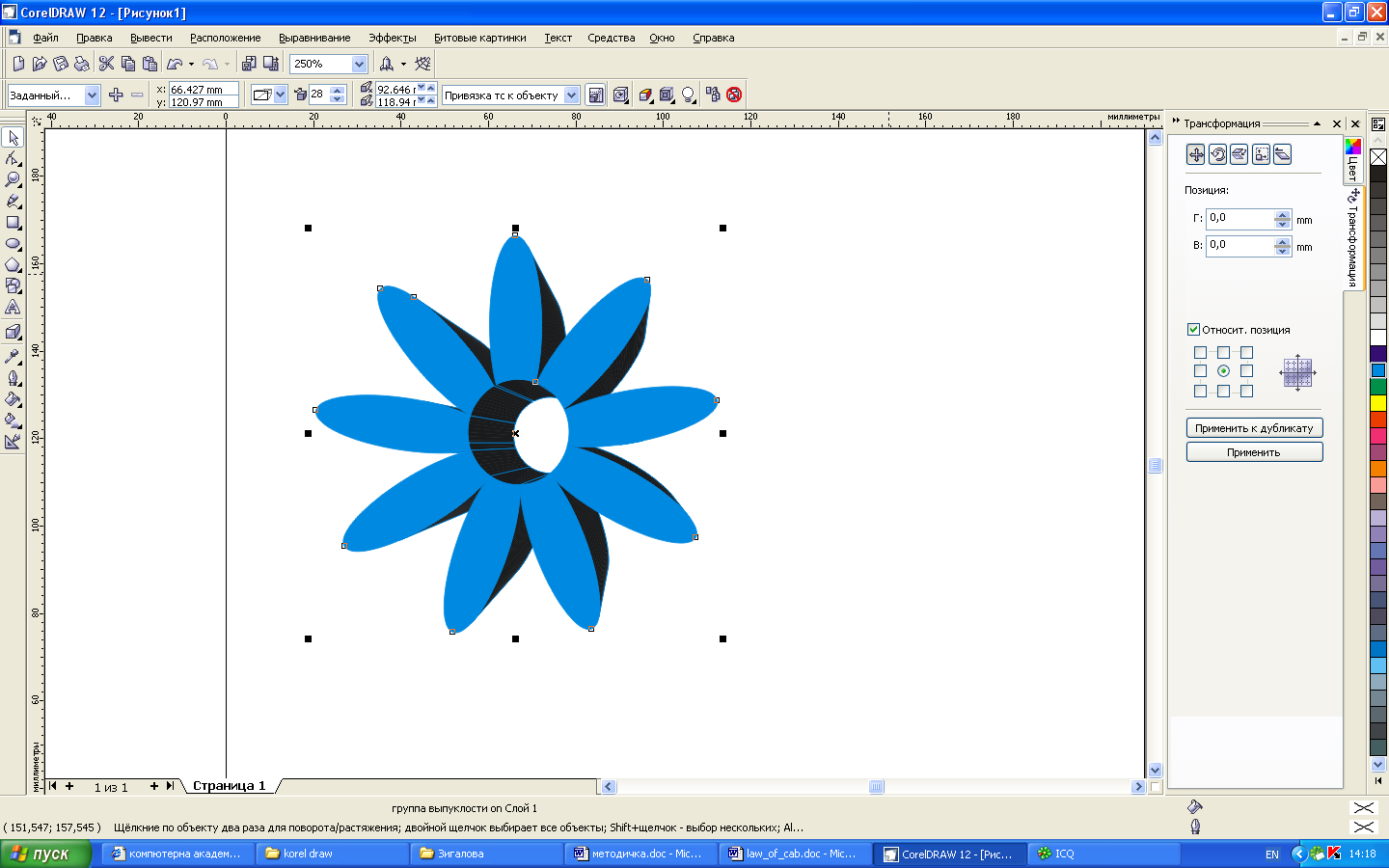Open the zoom level 250% dropdown
The width and height of the screenshot is (1389, 868).
[x=359, y=64]
